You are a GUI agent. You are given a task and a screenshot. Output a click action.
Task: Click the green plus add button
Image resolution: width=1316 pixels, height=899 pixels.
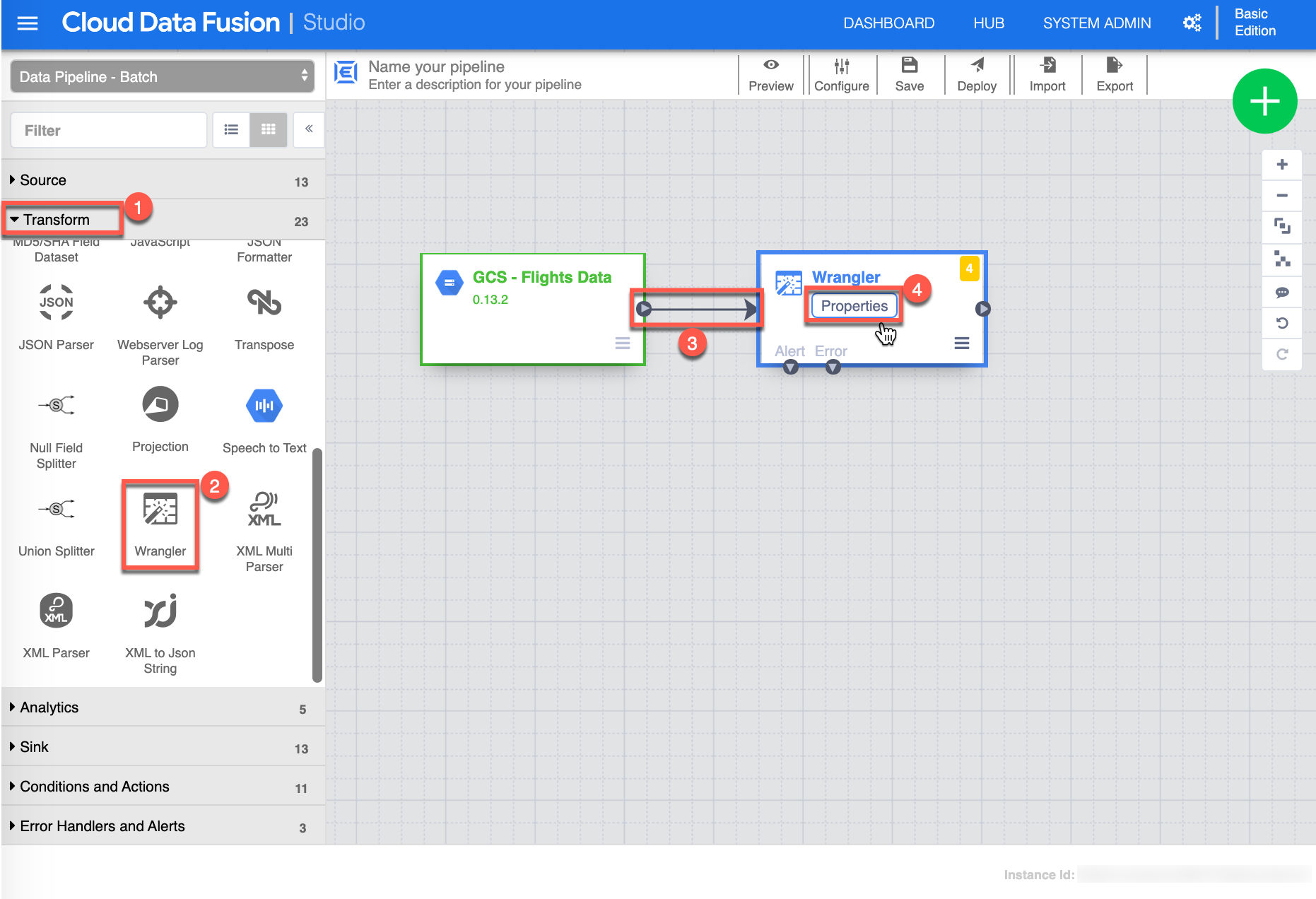pyautogui.click(x=1264, y=102)
